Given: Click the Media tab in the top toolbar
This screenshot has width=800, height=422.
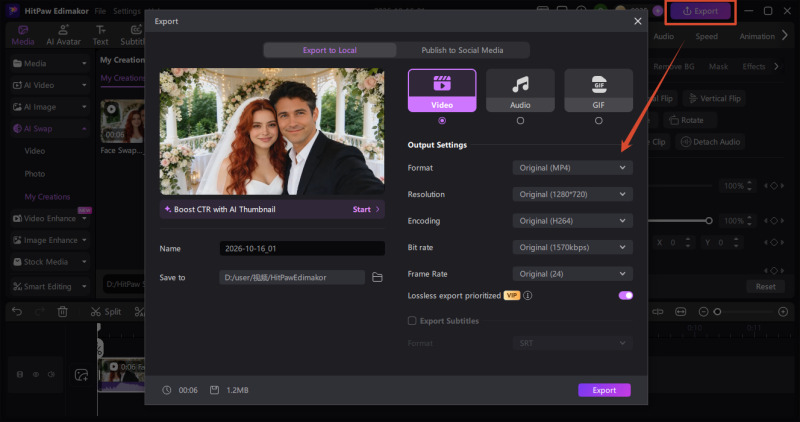Looking at the screenshot, I should [23, 36].
